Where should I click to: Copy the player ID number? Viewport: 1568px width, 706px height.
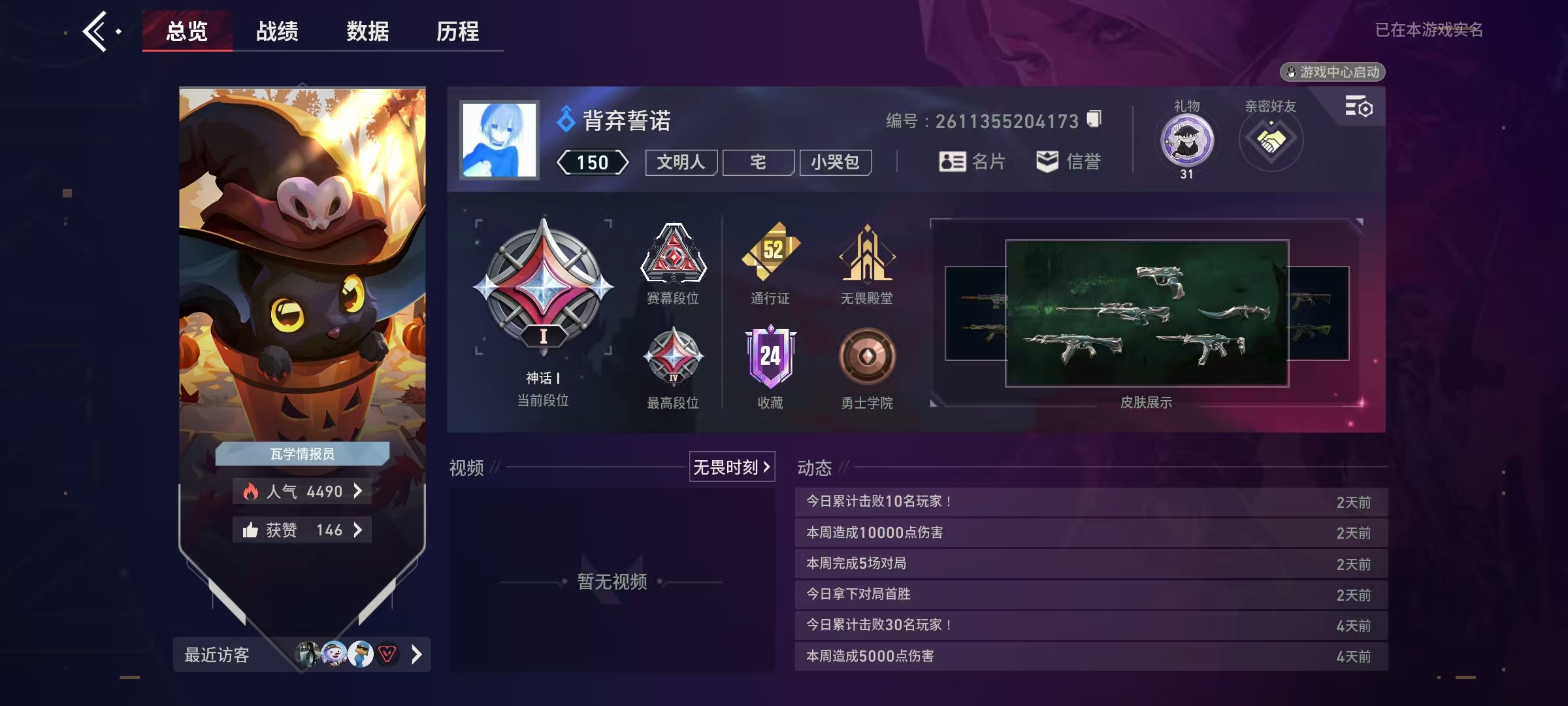[x=1094, y=119]
